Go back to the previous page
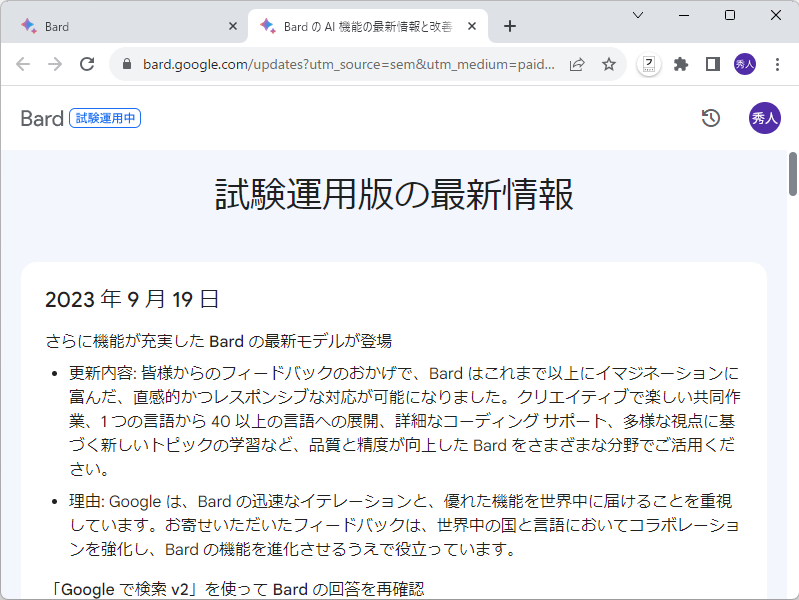 click(x=23, y=64)
